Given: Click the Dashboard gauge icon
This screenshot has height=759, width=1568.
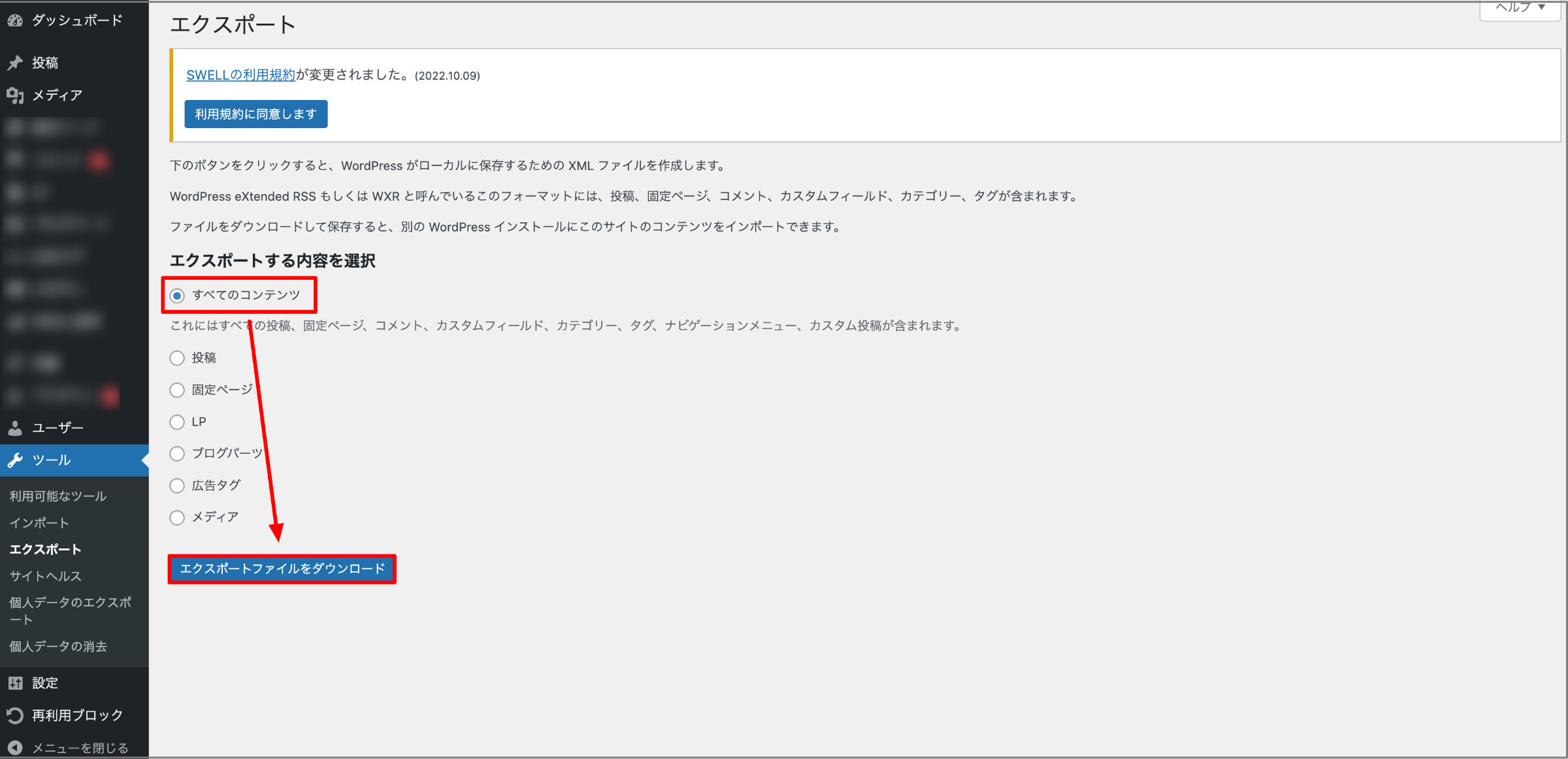Looking at the screenshot, I should coord(15,20).
